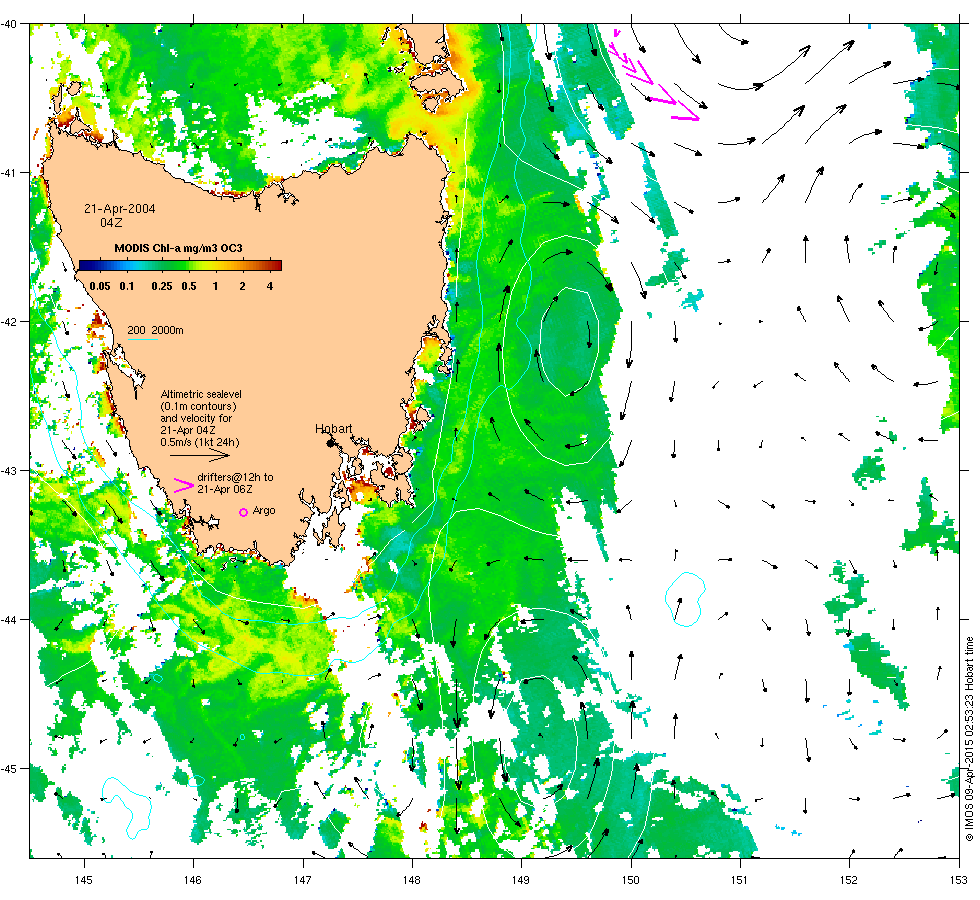This screenshot has height=900, width=980.
Task: Click the colorbar value '0.05'
Action: click(100, 286)
